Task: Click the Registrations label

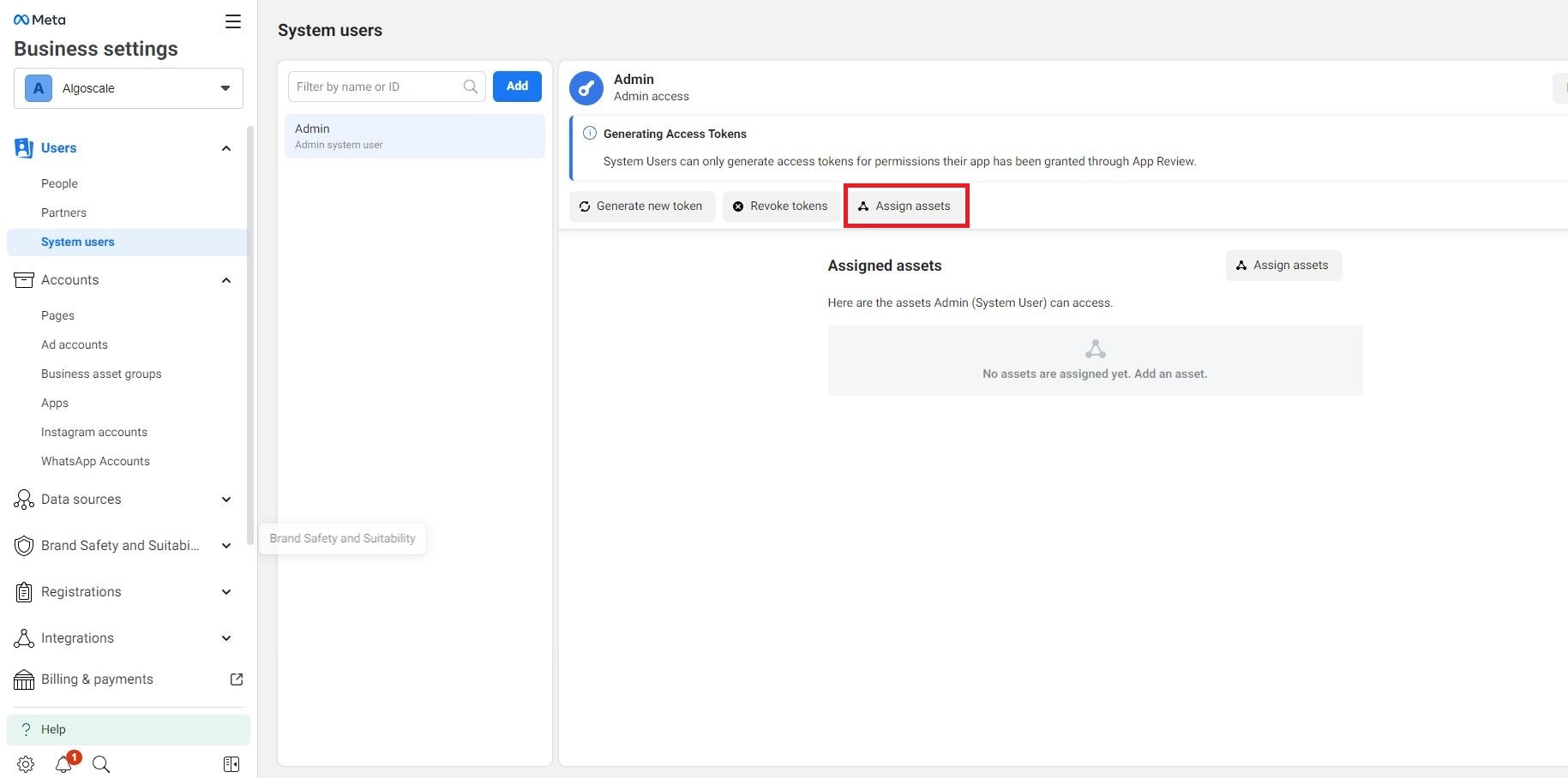Action: (x=81, y=592)
